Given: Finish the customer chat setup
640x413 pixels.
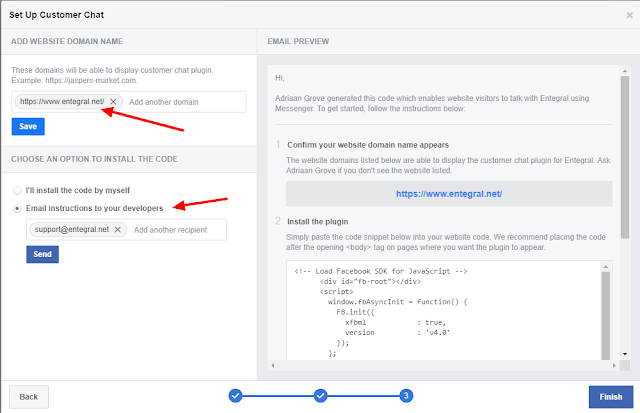Looking at the screenshot, I should point(611,397).
